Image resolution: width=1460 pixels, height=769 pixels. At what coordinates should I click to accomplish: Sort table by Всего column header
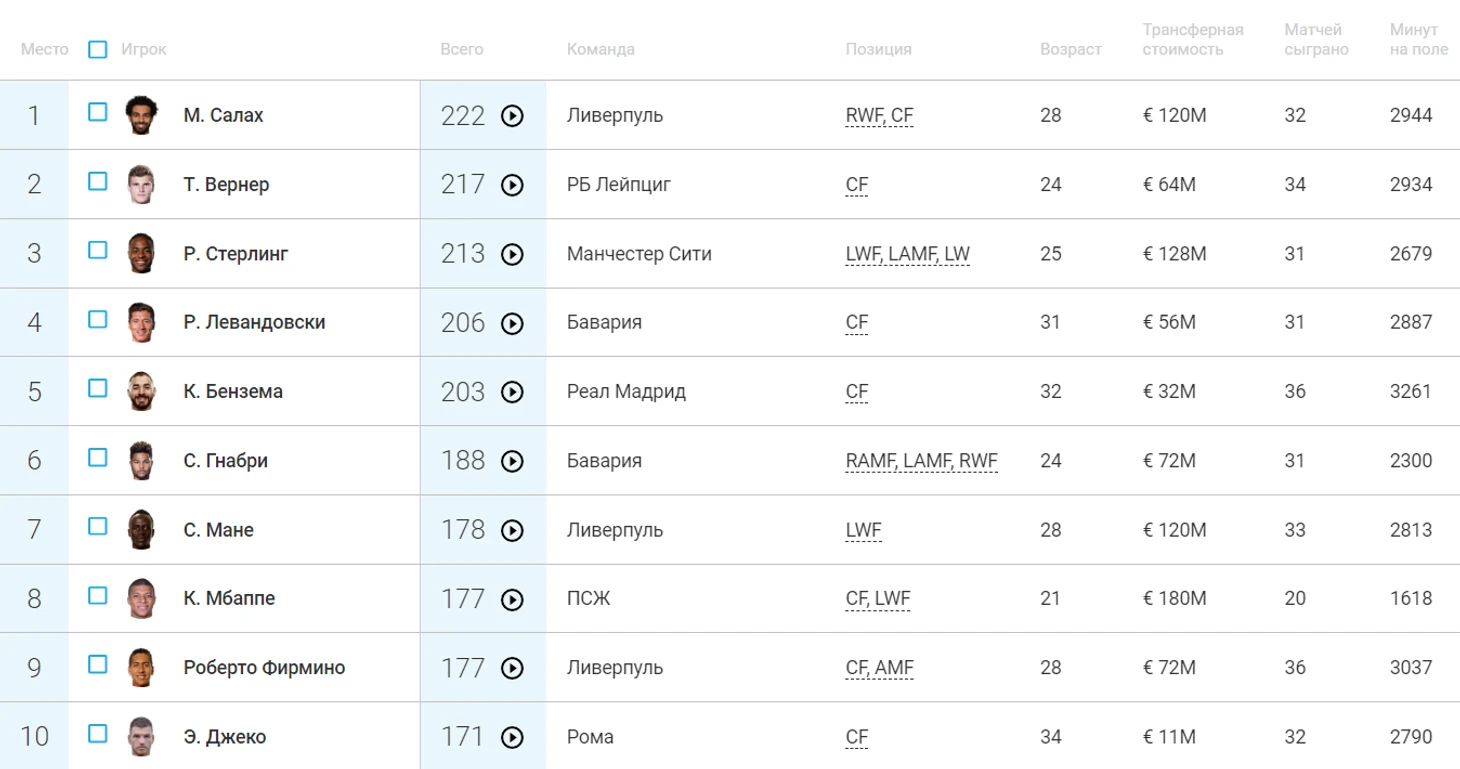click(x=461, y=49)
